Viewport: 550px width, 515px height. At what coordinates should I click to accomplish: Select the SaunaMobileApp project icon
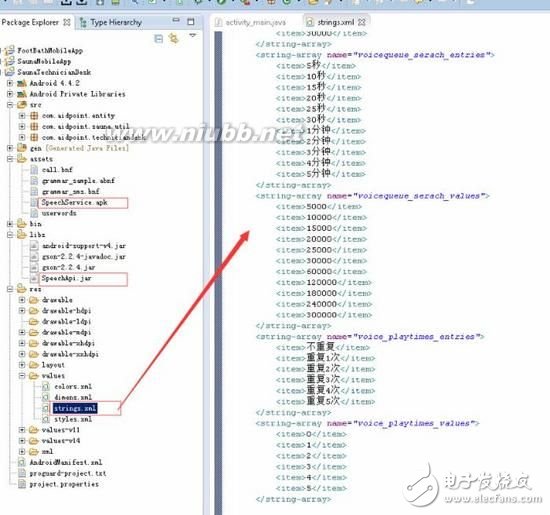pos(9,61)
